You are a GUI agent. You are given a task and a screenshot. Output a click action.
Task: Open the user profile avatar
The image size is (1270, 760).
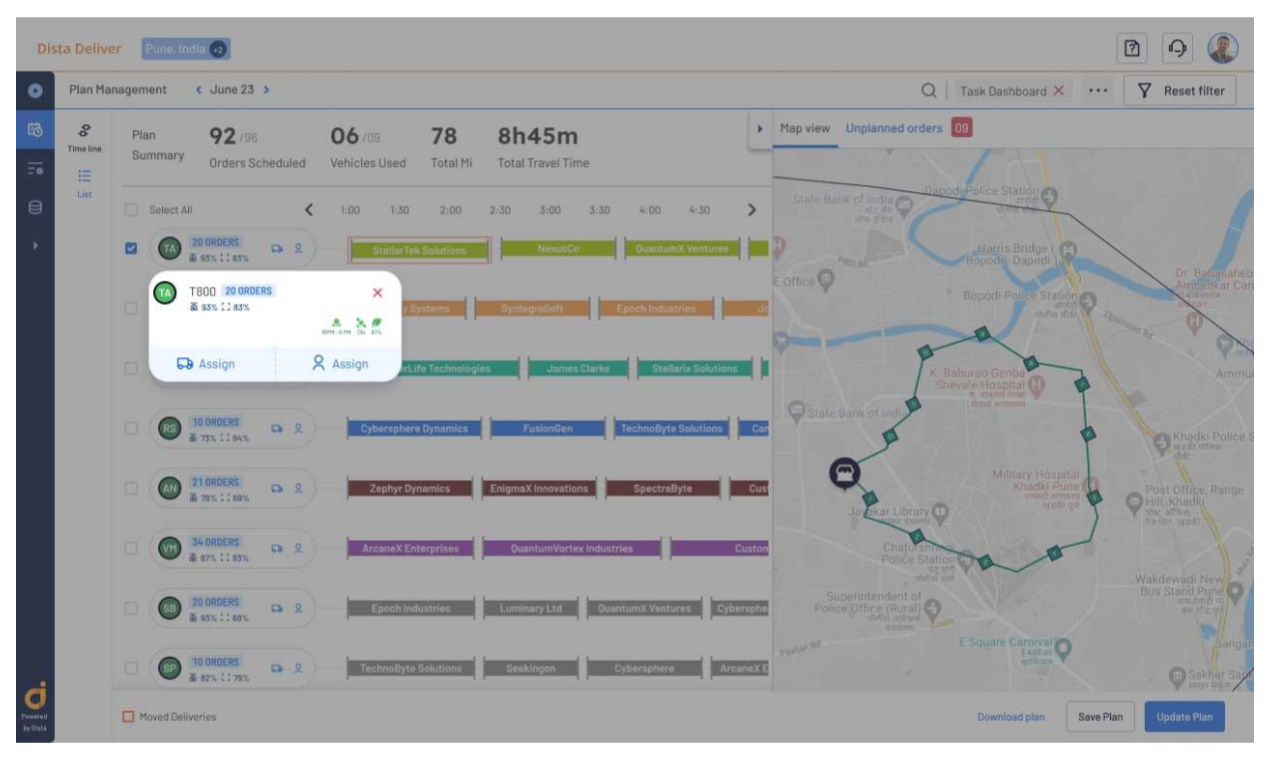[x=1222, y=48]
